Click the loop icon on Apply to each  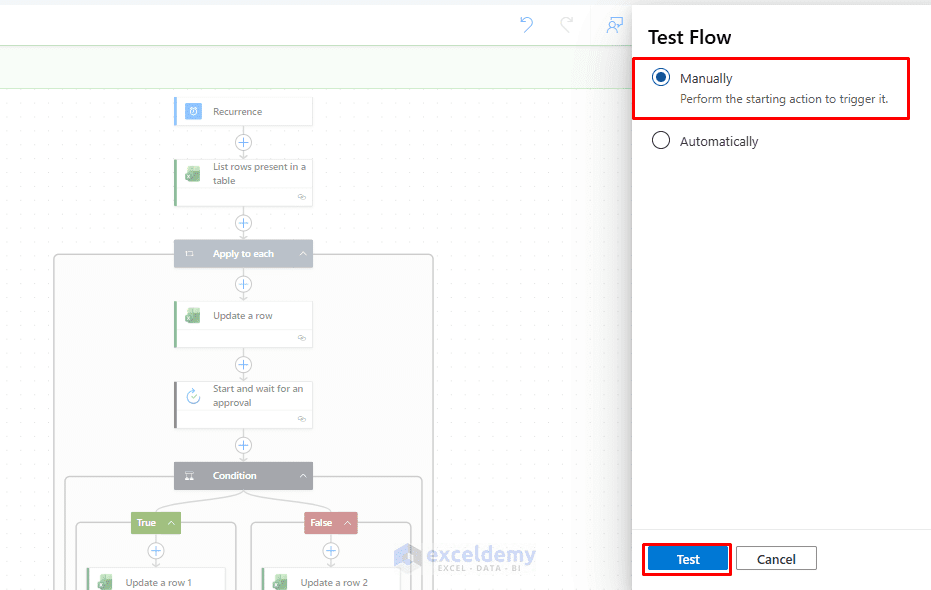[189, 253]
